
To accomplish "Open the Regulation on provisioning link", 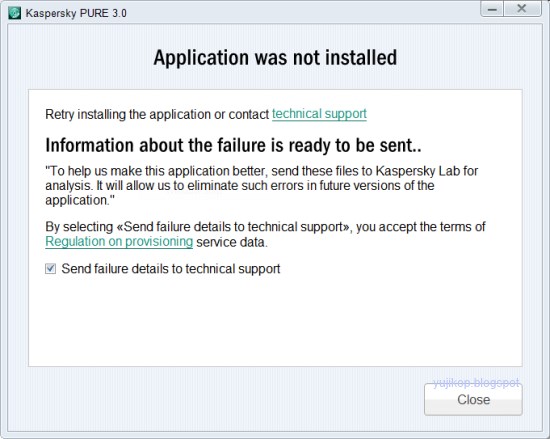I will (x=119, y=242).
